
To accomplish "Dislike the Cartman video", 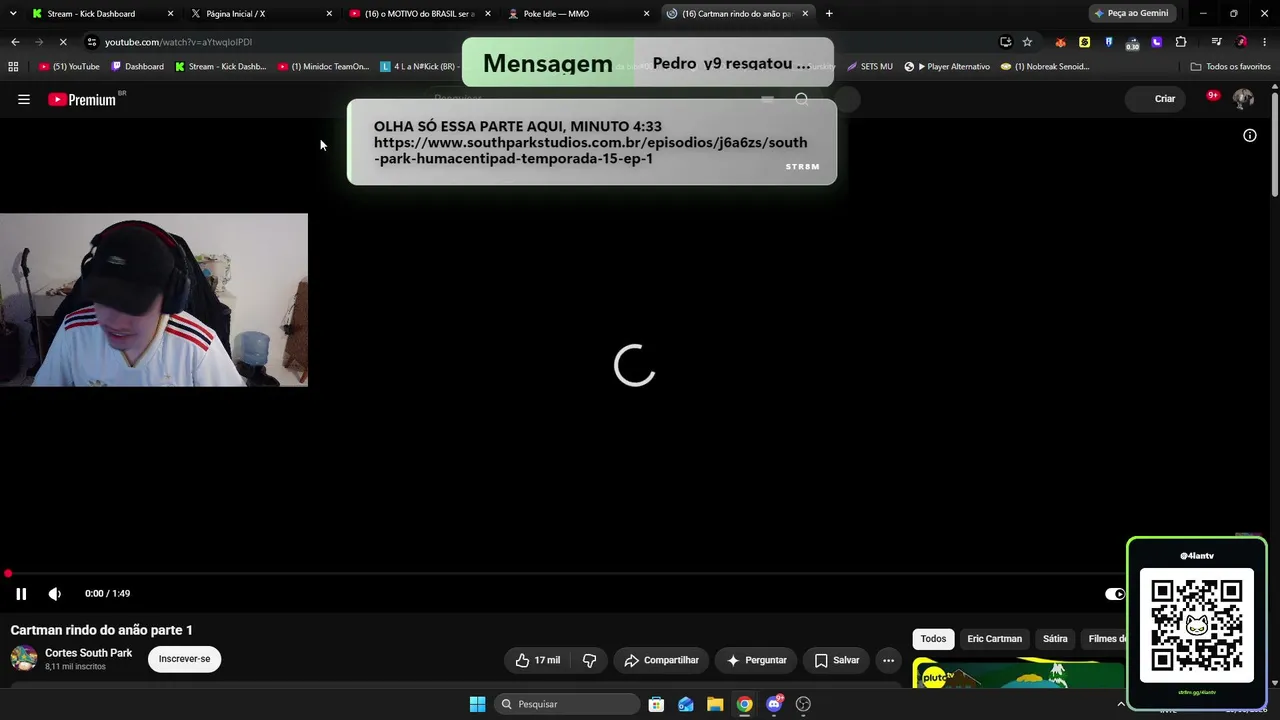I will pyautogui.click(x=590, y=660).
